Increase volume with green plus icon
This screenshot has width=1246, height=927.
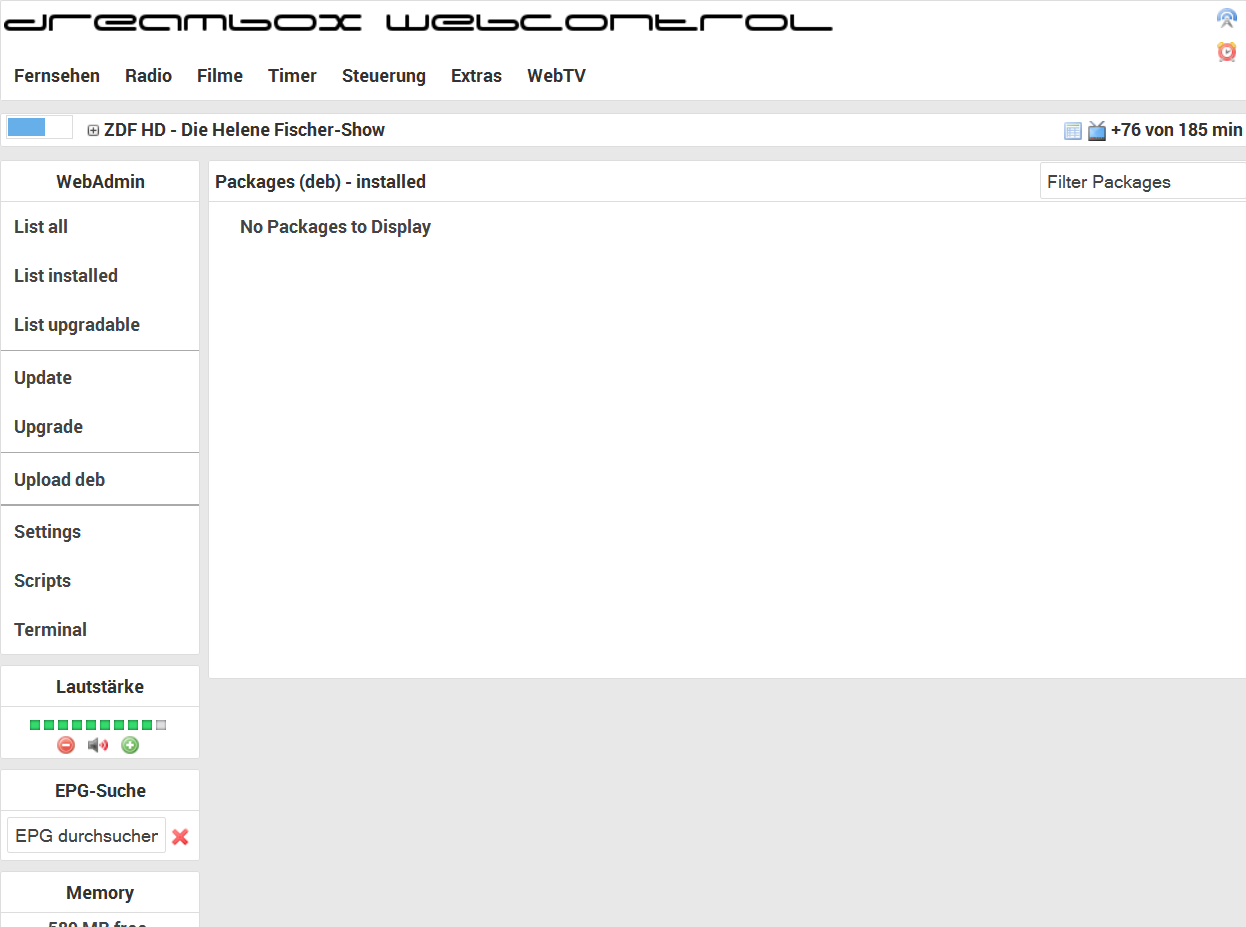click(x=130, y=745)
